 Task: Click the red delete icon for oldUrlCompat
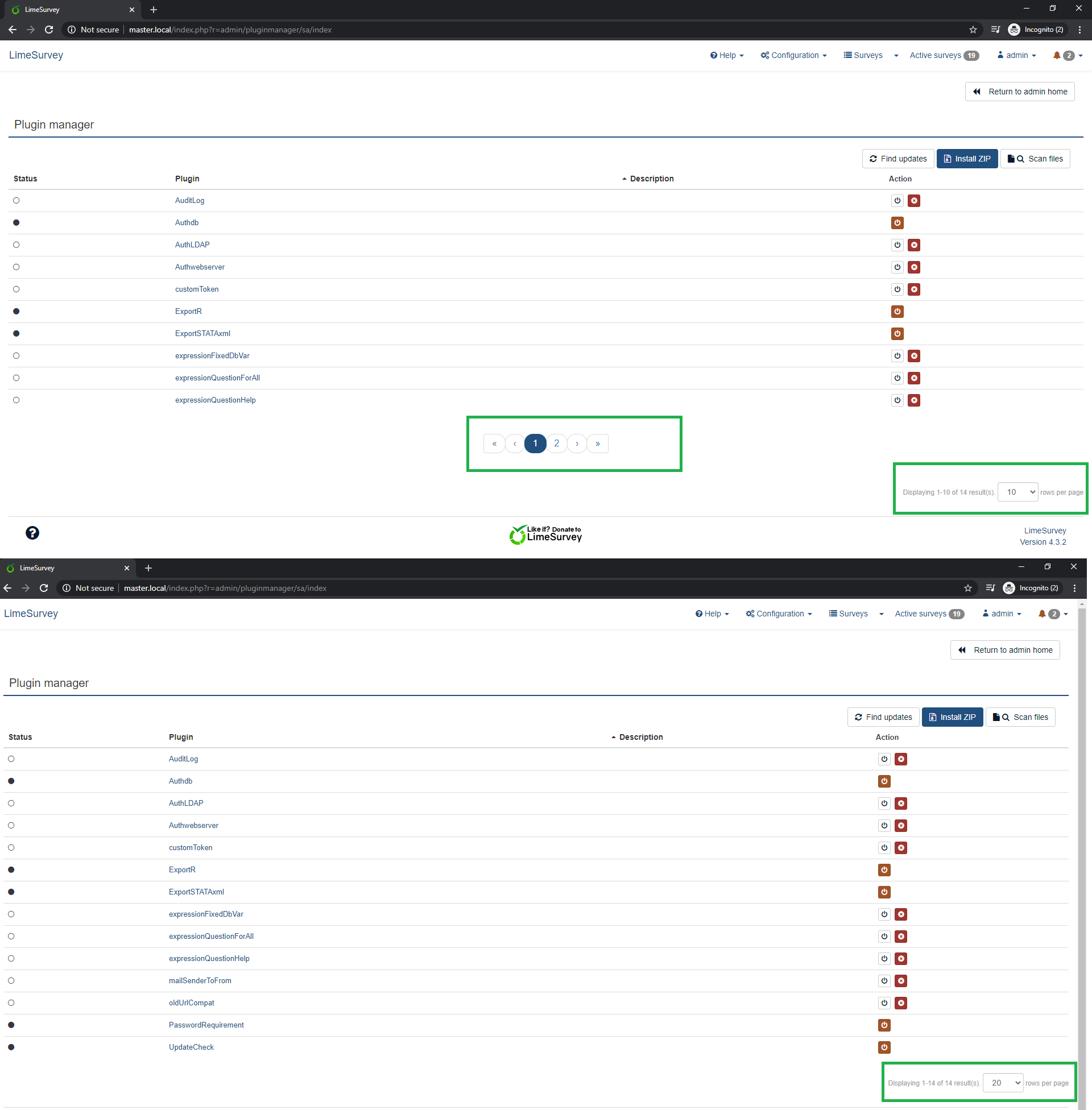pyautogui.click(x=901, y=1003)
